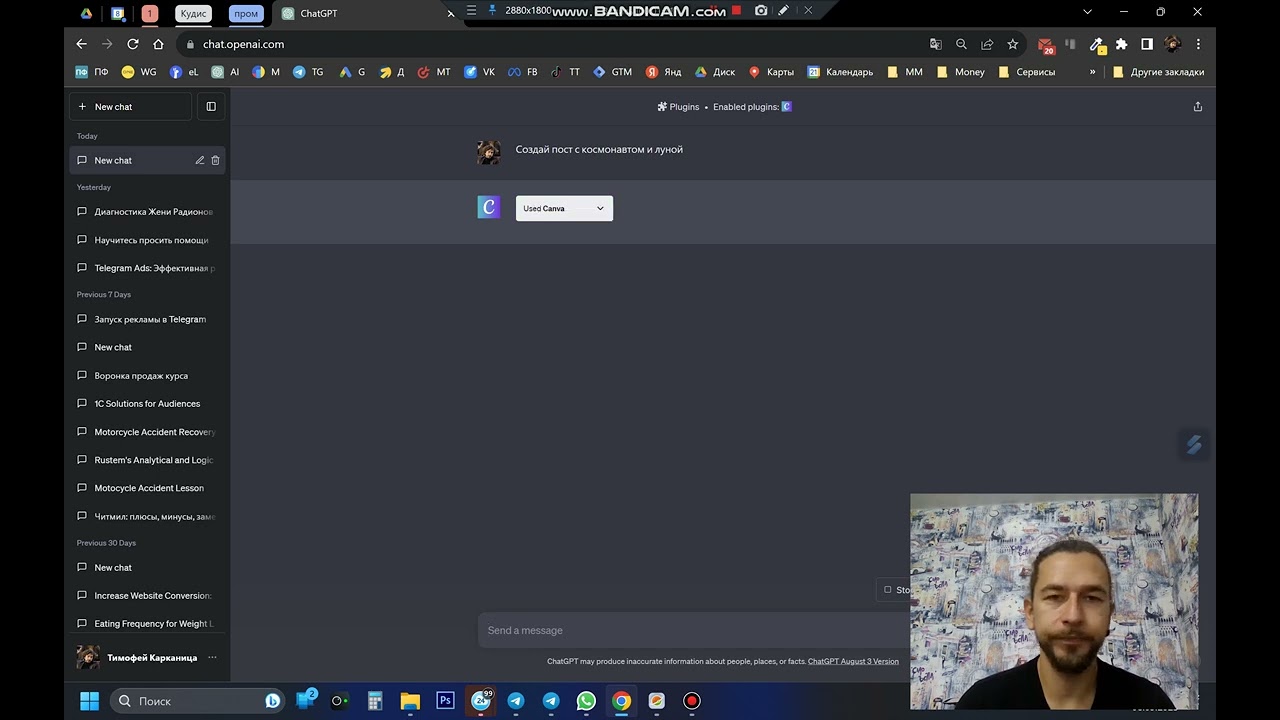
Task: Open the Сервисы bookmarks folder
Action: coord(1026,72)
